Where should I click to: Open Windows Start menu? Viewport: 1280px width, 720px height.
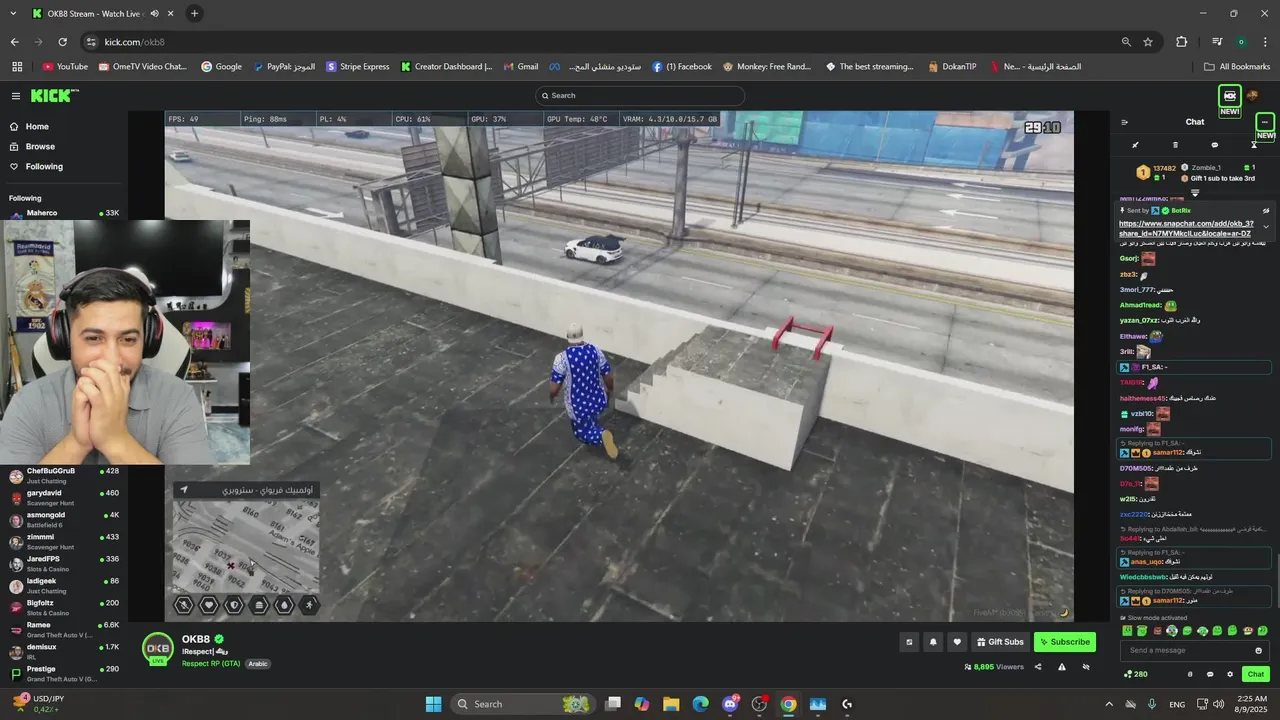click(x=433, y=704)
